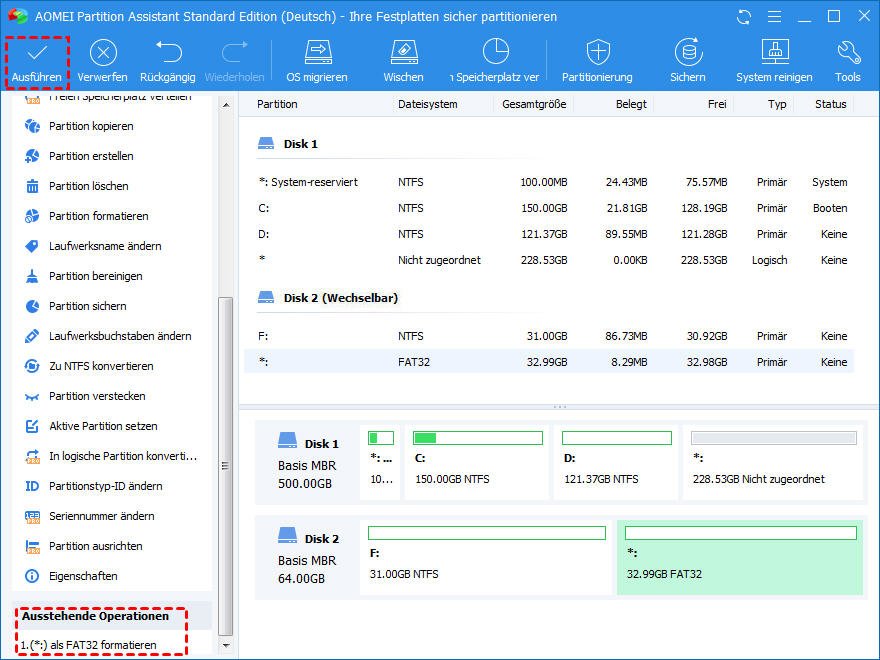Image resolution: width=880 pixels, height=660 pixels.
Task: Select Partition formatieren in sidebar
Action: [x=87, y=216]
